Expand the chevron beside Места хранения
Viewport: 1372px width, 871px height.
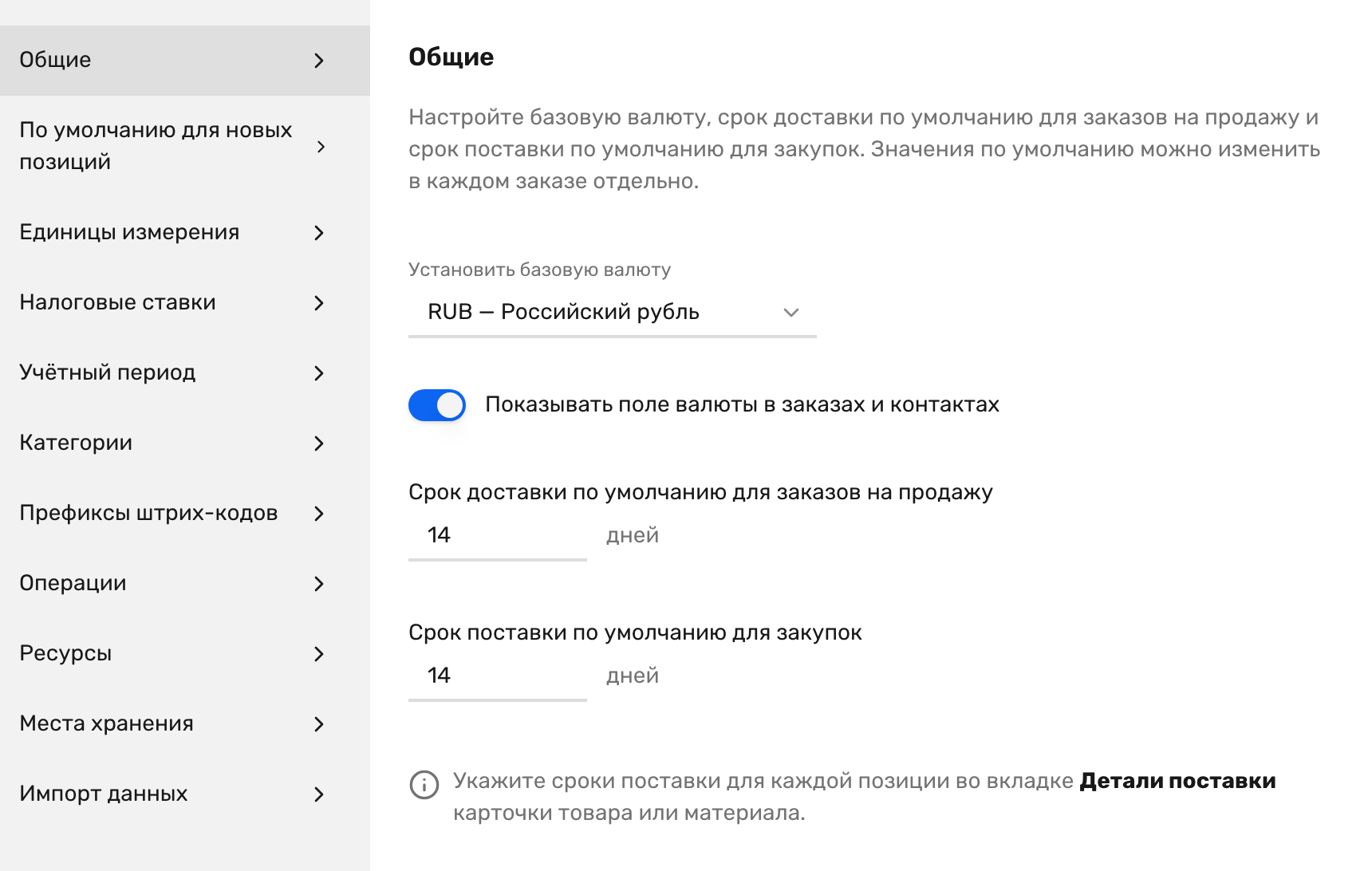click(x=319, y=724)
